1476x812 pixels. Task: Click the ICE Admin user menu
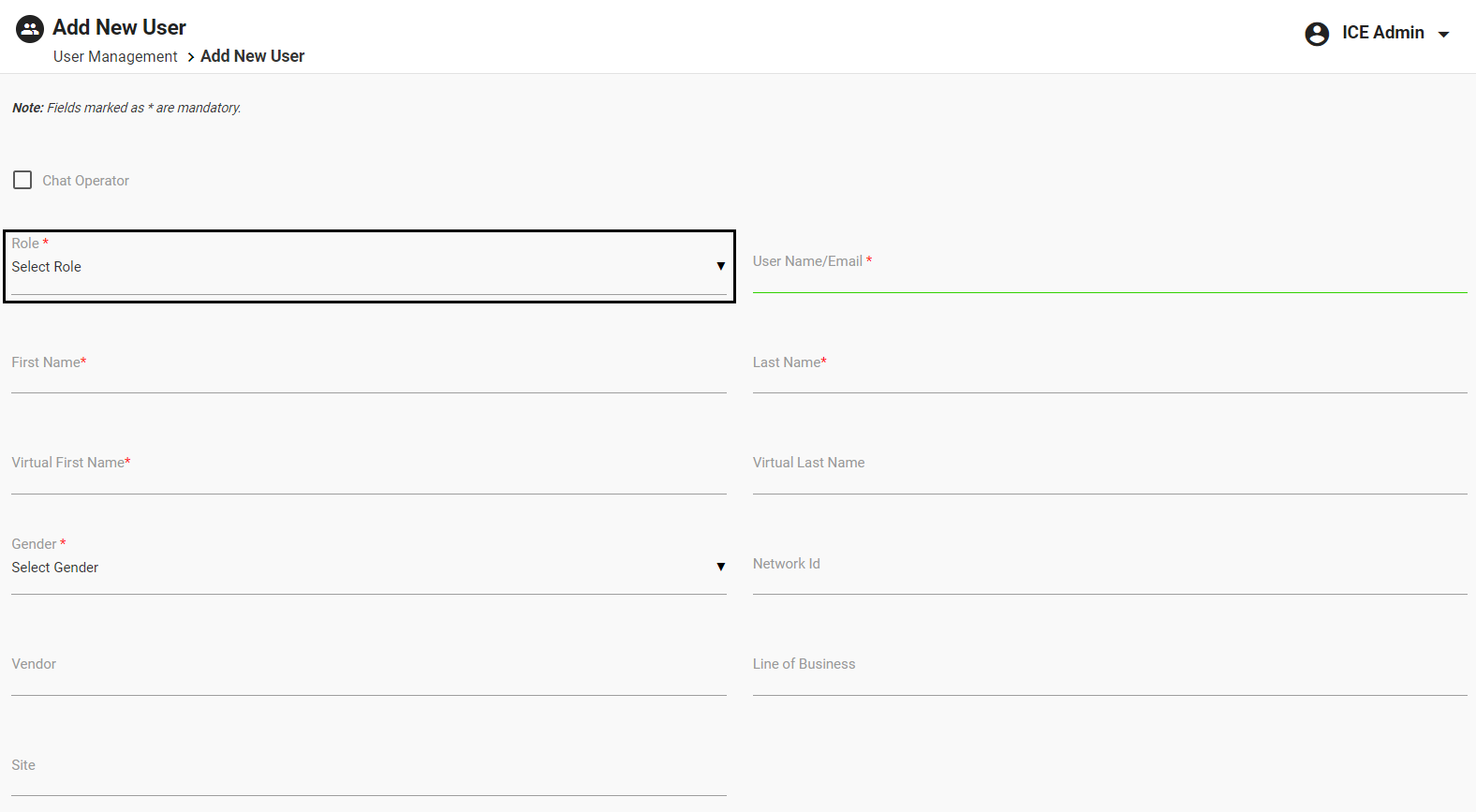(1382, 33)
